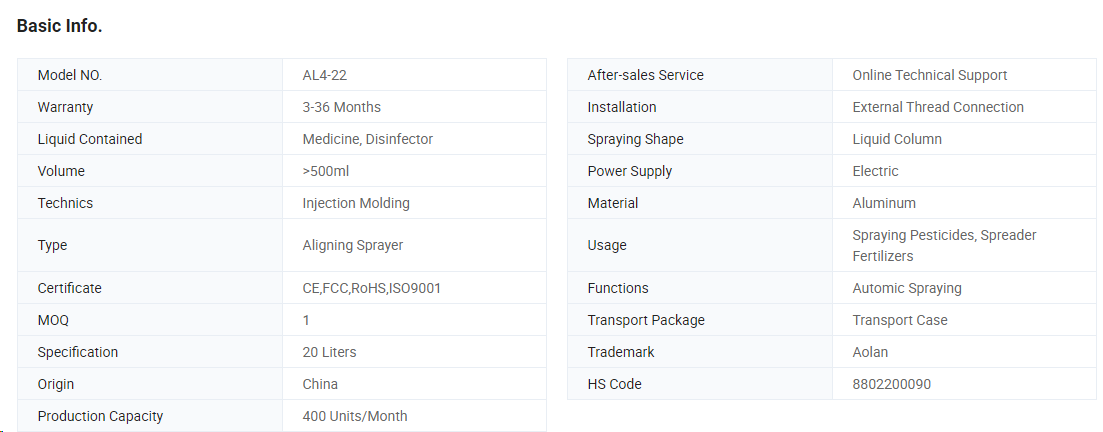The width and height of the screenshot is (1103, 432).
Task: Click the China origin value
Action: [x=320, y=384]
